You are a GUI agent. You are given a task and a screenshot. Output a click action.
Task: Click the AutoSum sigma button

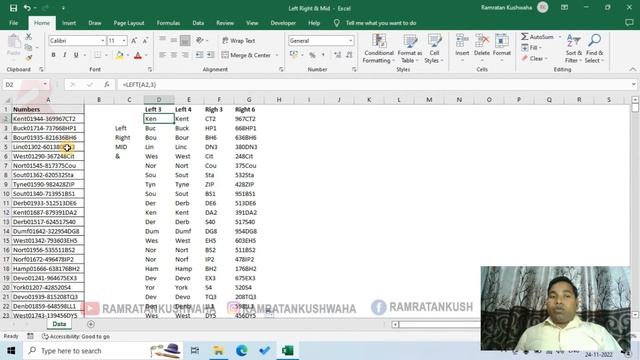pyautogui.click(x=538, y=37)
